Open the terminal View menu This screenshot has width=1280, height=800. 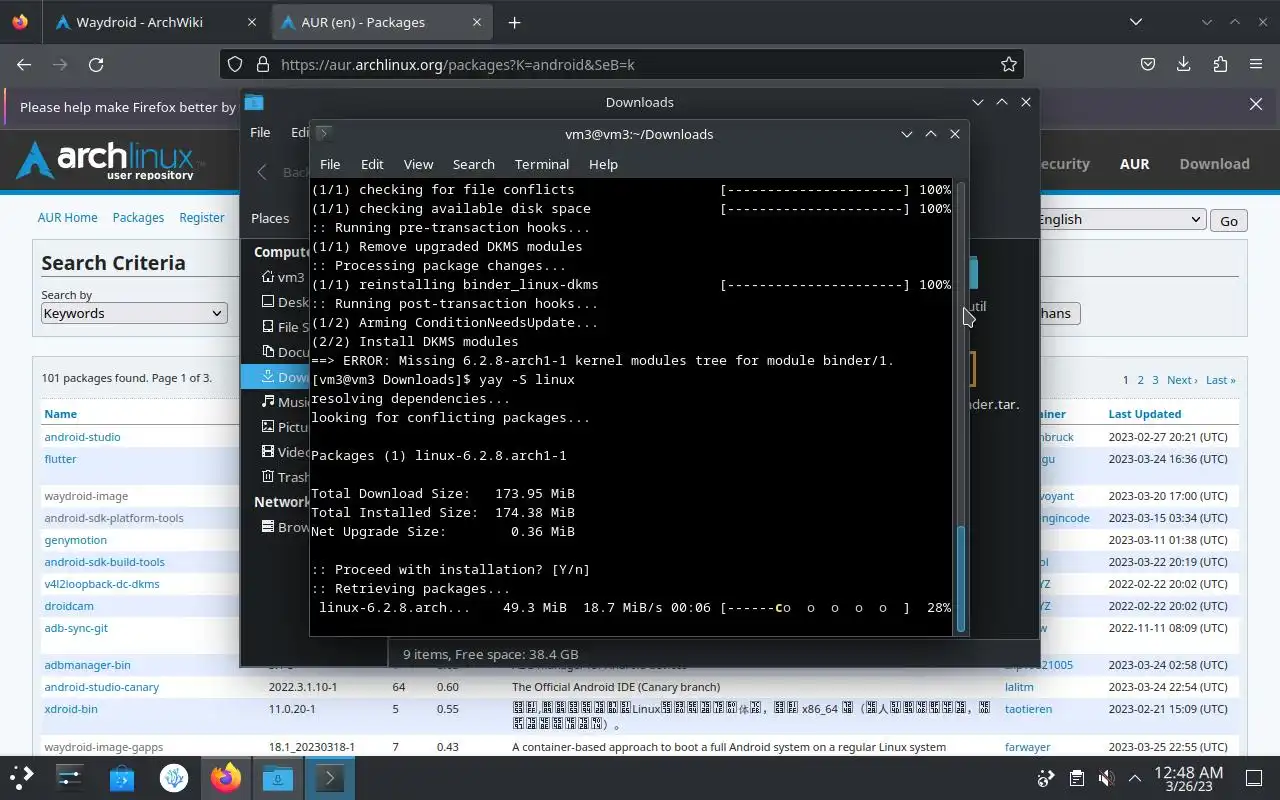418,164
